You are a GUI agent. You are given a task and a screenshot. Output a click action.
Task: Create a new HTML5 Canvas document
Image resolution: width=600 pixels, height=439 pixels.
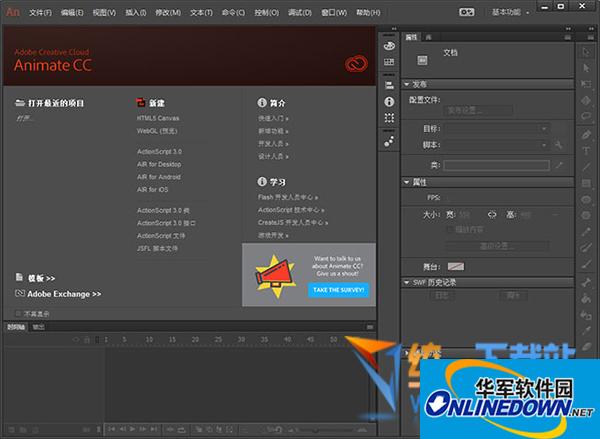pyautogui.click(x=158, y=118)
